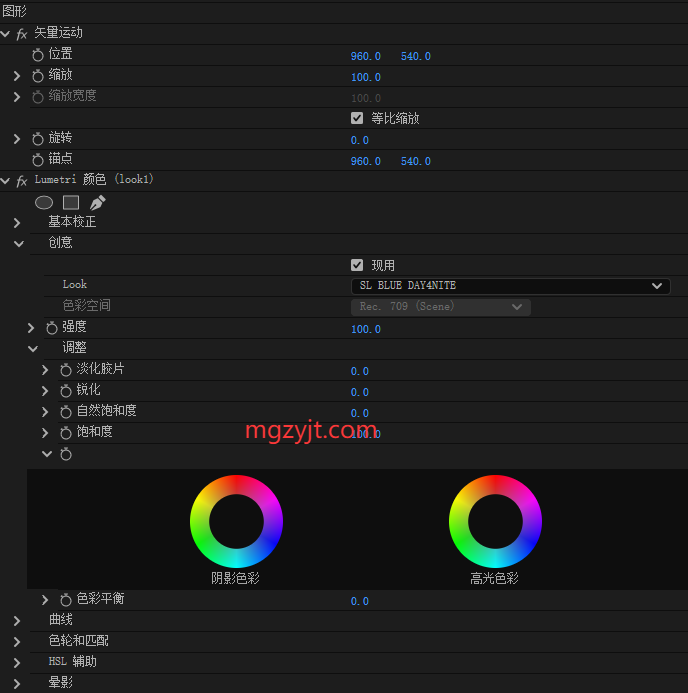Click the 曲线 section label
The height and width of the screenshot is (693, 688).
[x=61, y=620]
